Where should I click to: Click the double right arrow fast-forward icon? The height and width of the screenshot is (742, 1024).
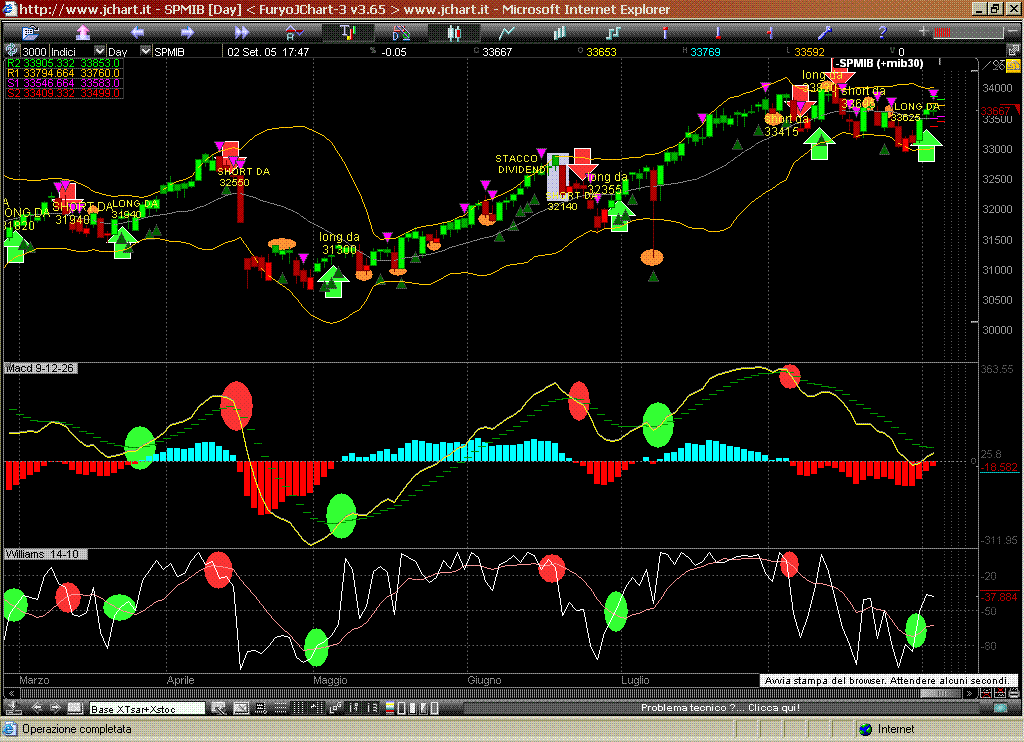241,32
